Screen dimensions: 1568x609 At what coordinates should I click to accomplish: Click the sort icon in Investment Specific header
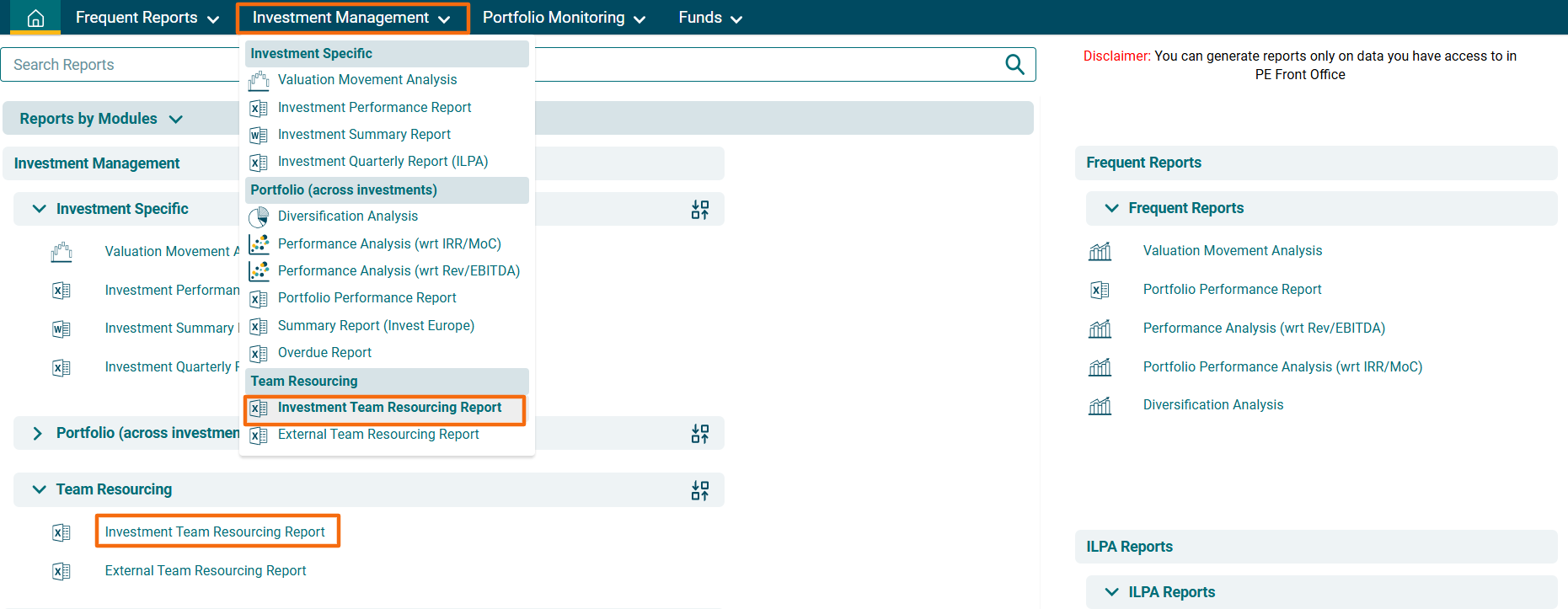point(699,210)
